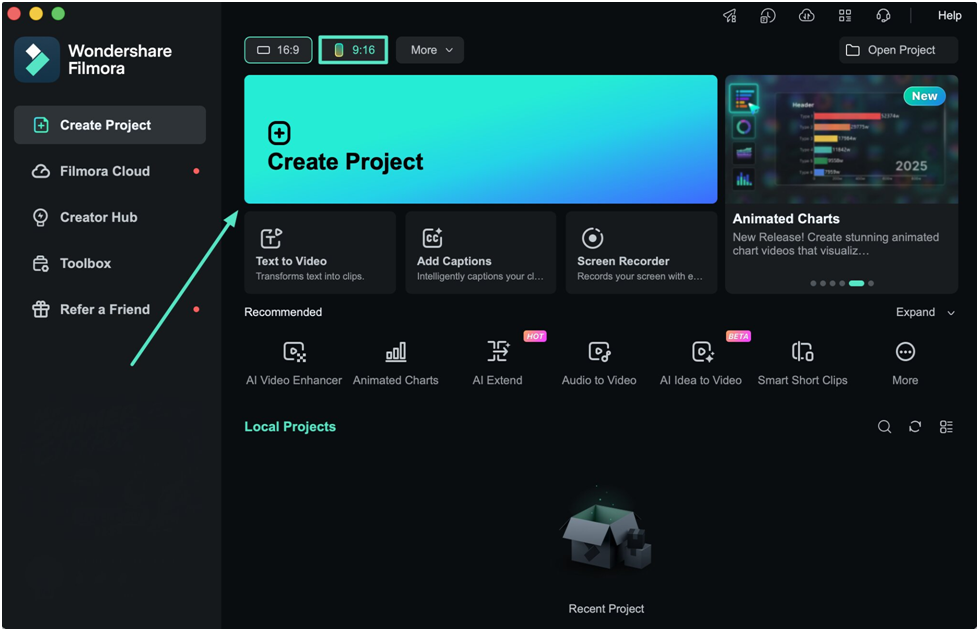Select Create Project in the sidebar
Screen dimensions: 979x631
tap(110, 125)
